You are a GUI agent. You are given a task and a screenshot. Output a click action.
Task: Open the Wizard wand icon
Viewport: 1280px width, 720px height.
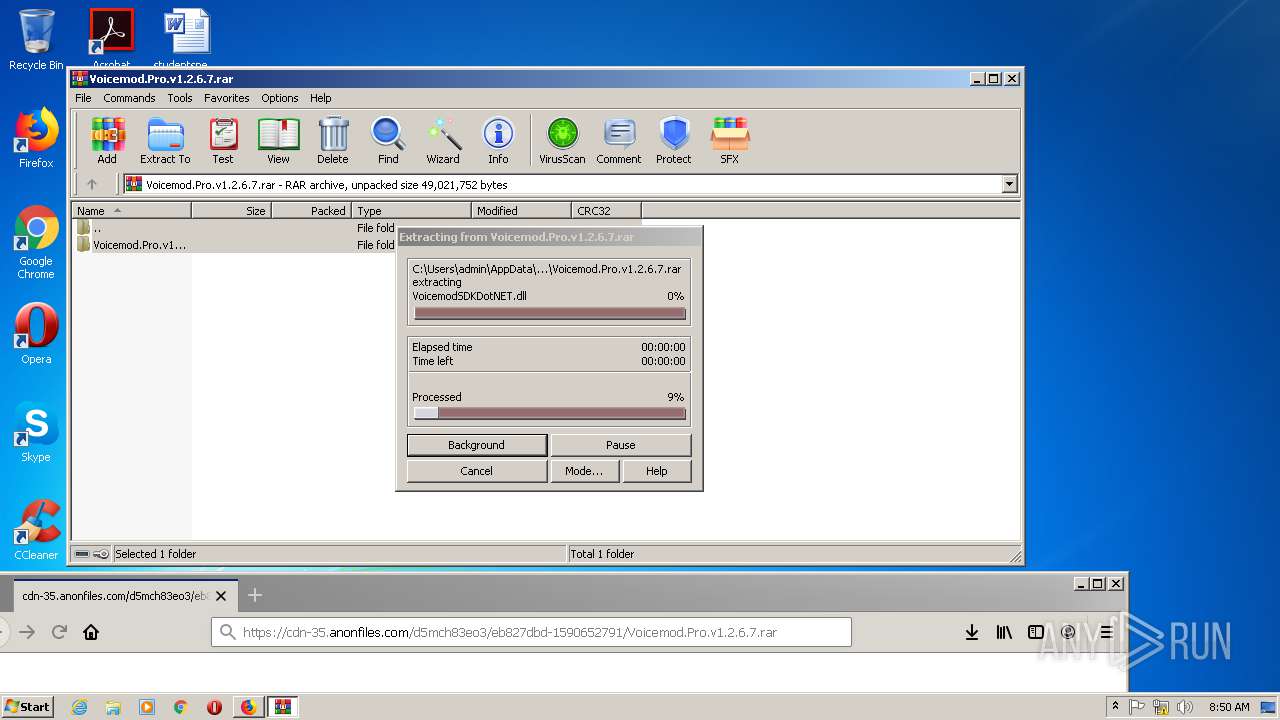point(443,141)
